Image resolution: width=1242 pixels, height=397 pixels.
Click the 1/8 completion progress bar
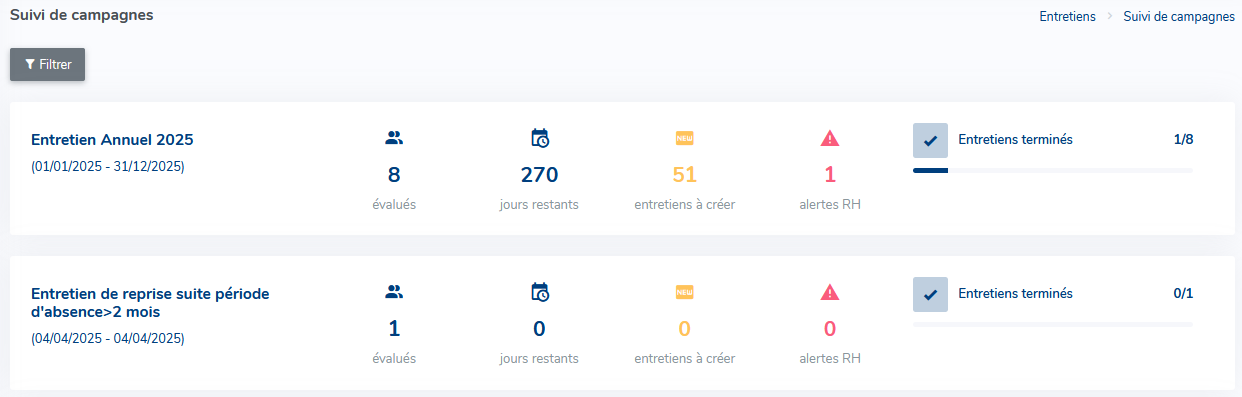pyautogui.click(x=1053, y=171)
